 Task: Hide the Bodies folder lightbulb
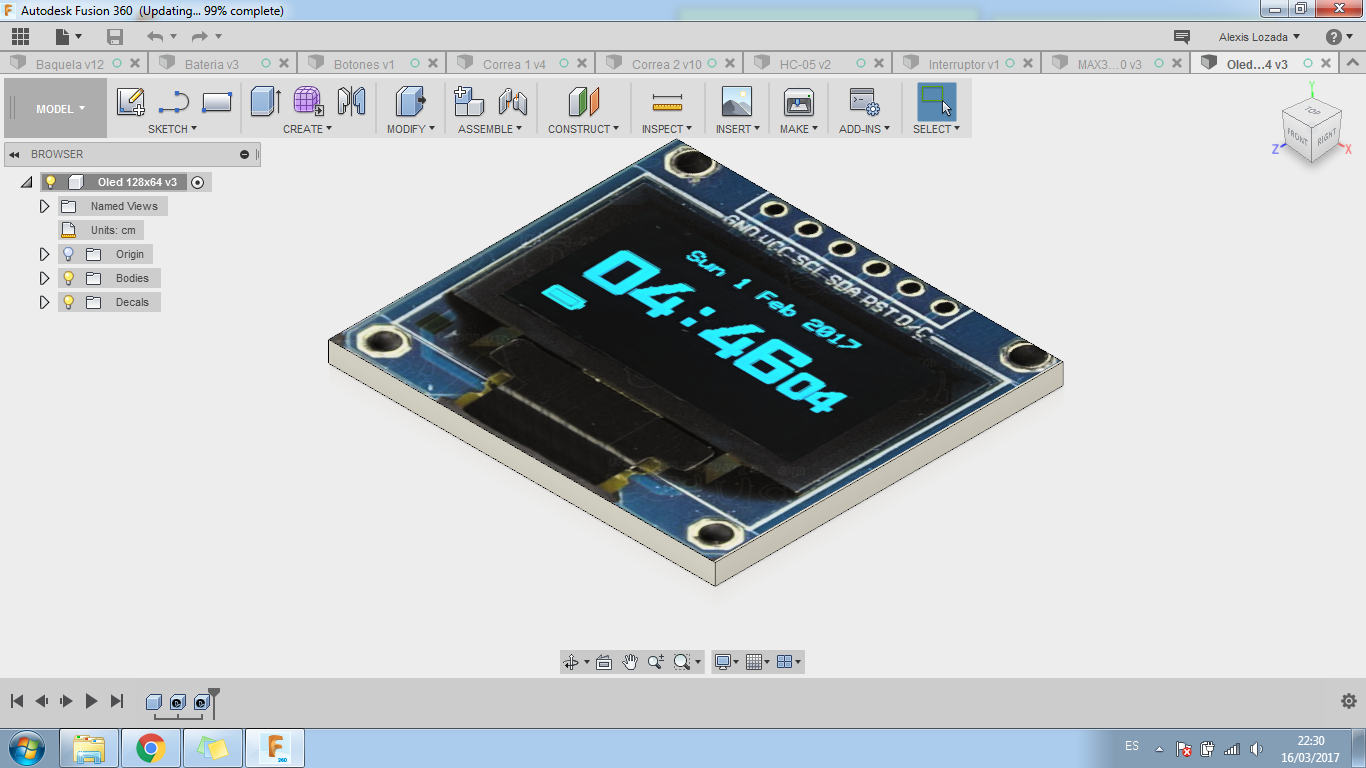(x=67, y=278)
